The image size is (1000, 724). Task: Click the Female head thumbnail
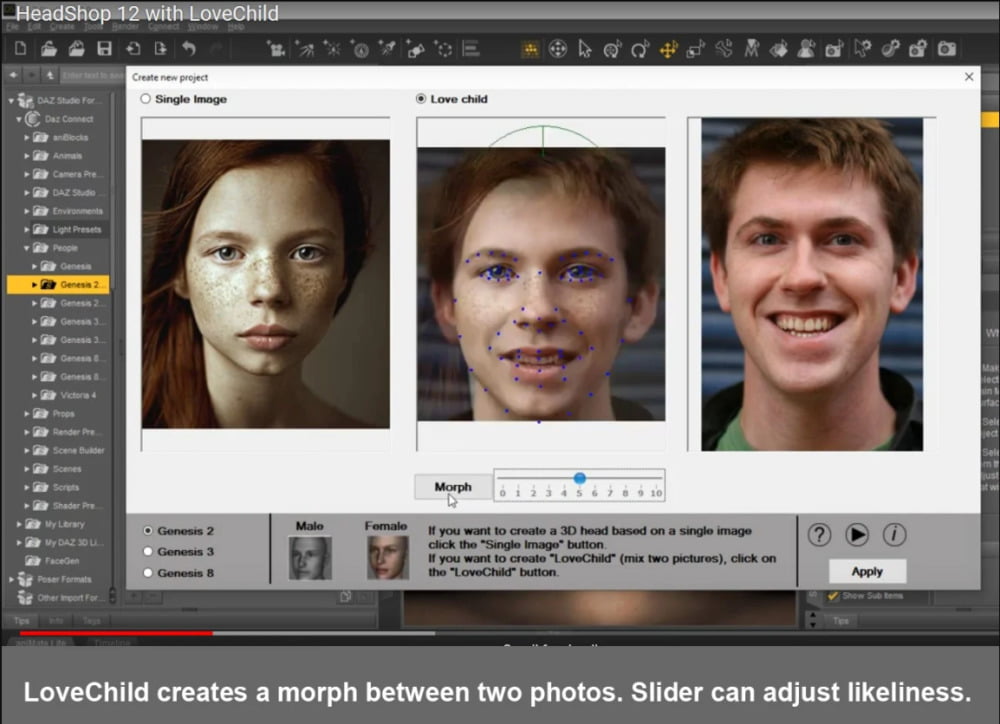tap(387, 558)
